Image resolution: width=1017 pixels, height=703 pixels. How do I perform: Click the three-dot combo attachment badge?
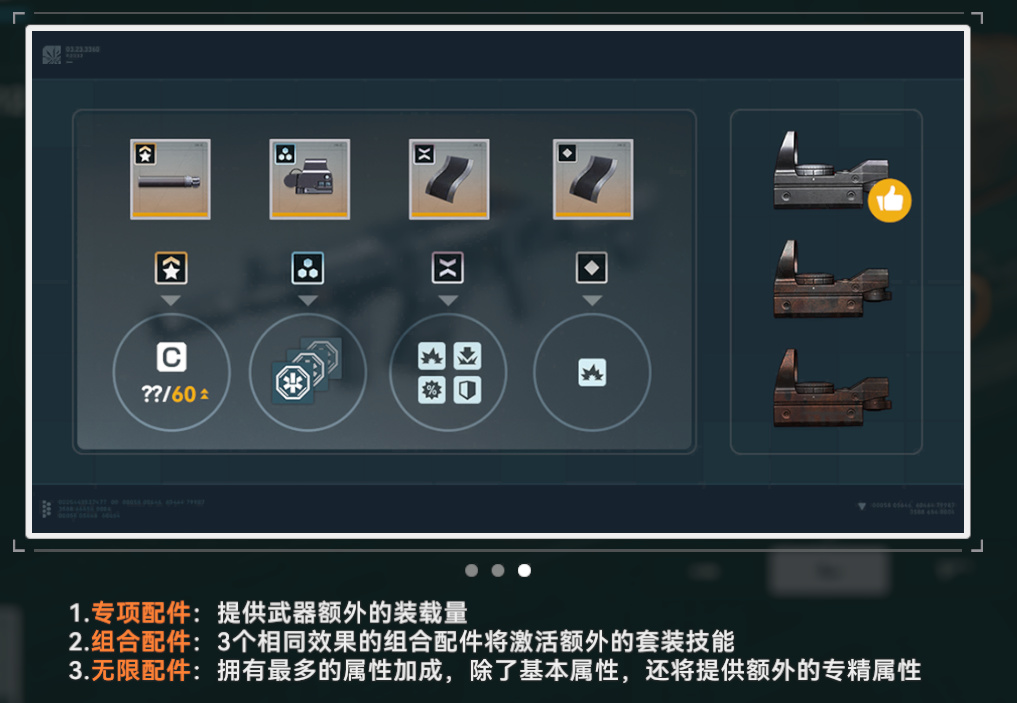307,268
